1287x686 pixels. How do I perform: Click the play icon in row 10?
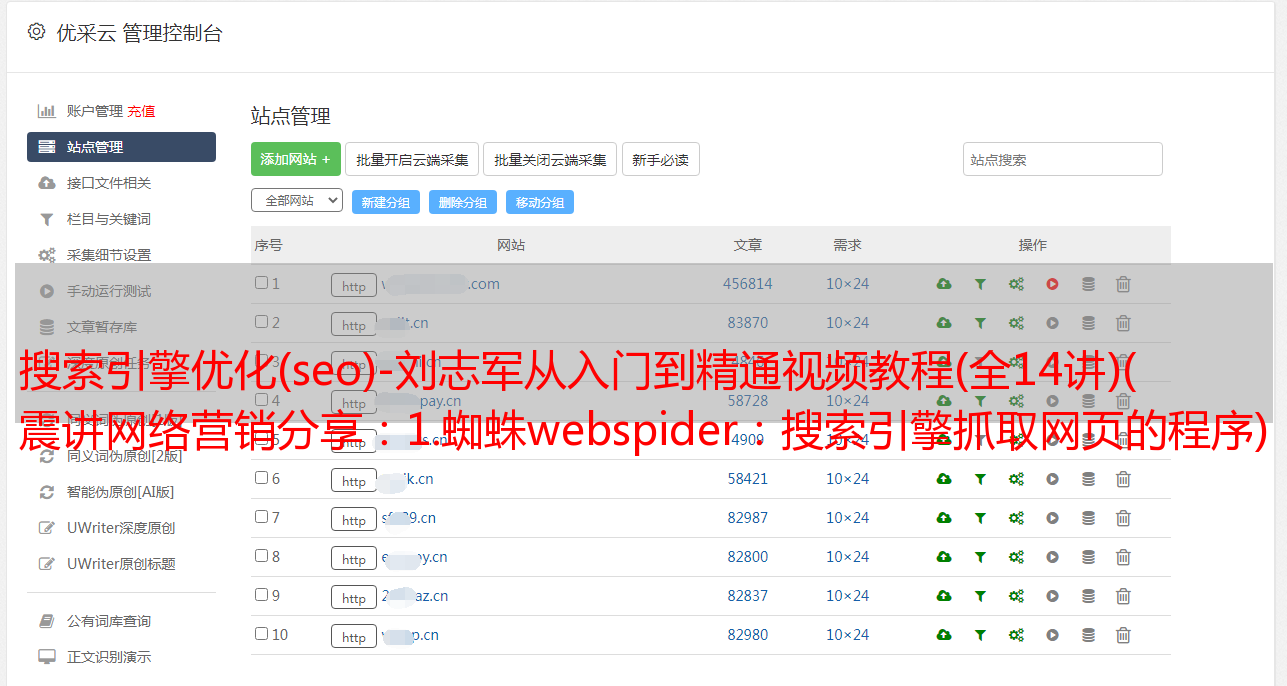point(1052,635)
